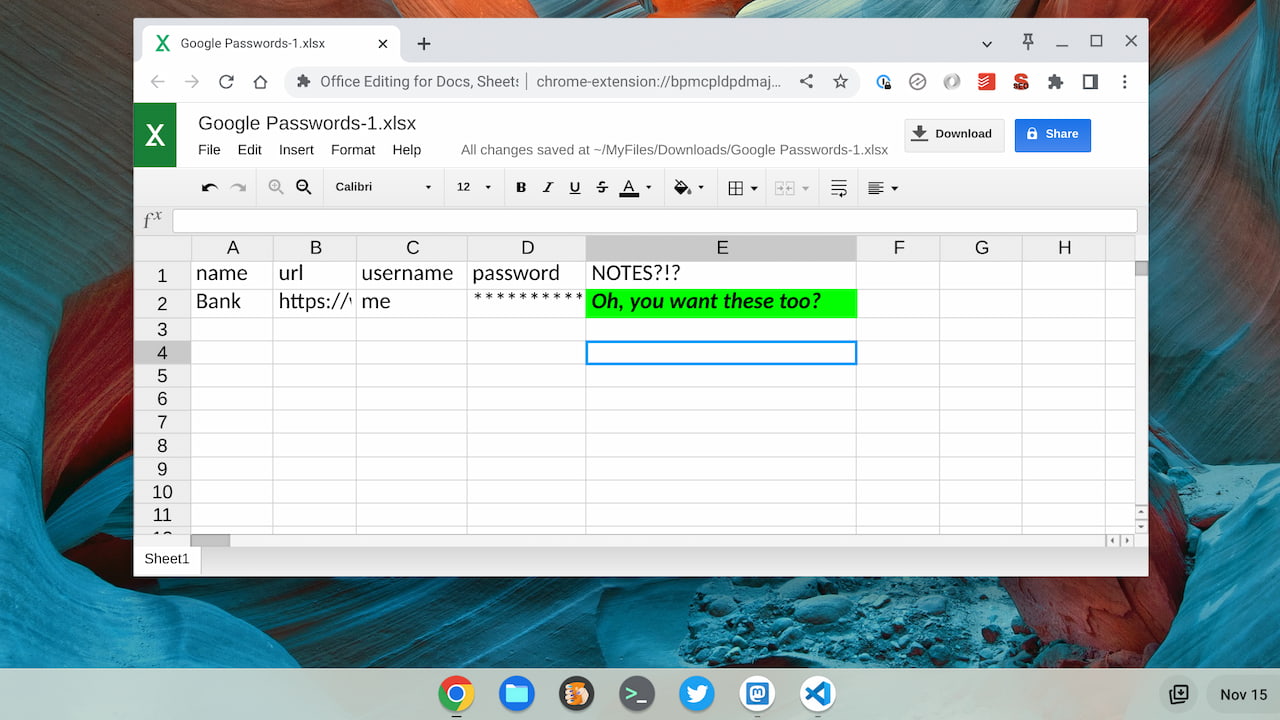Click the 'NOTES?!?' cell
Viewport: 1280px width, 720px height.
pyautogui.click(x=721, y=275)
